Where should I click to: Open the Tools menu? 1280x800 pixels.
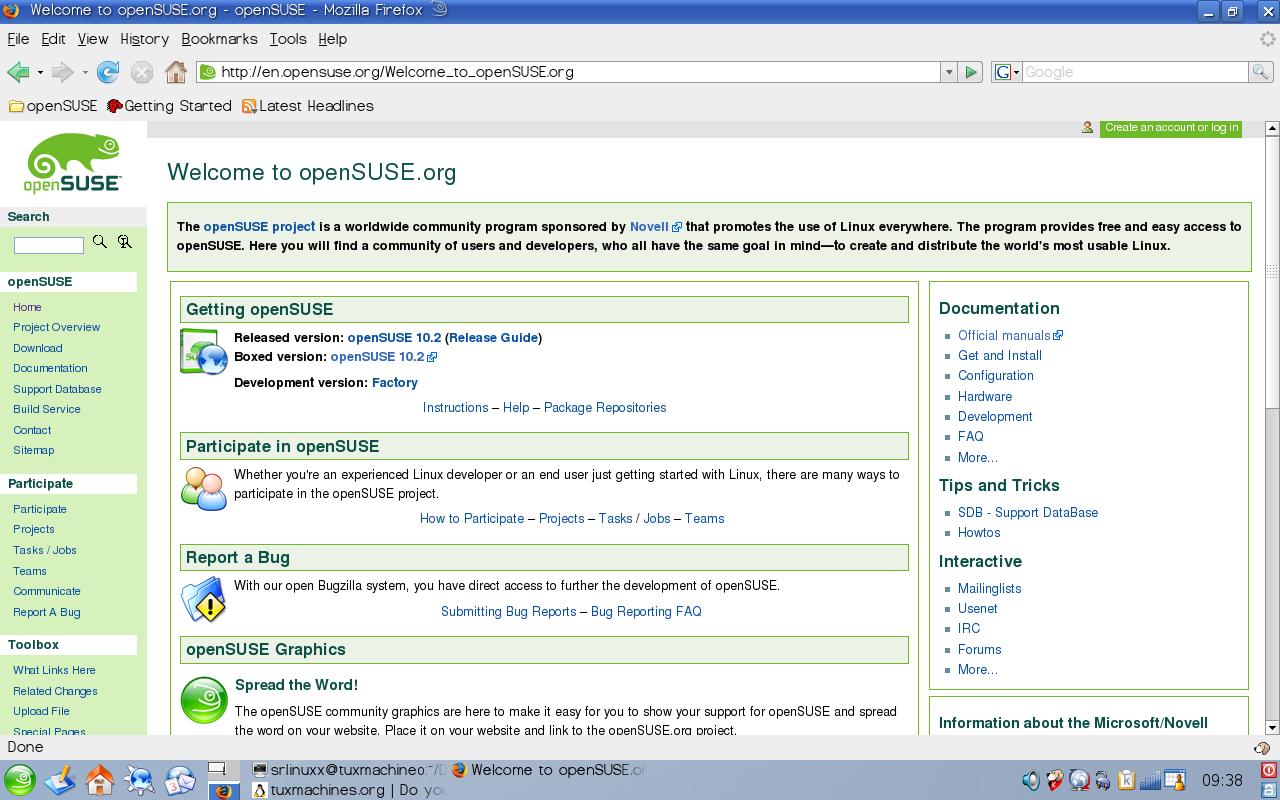(287, 39)
